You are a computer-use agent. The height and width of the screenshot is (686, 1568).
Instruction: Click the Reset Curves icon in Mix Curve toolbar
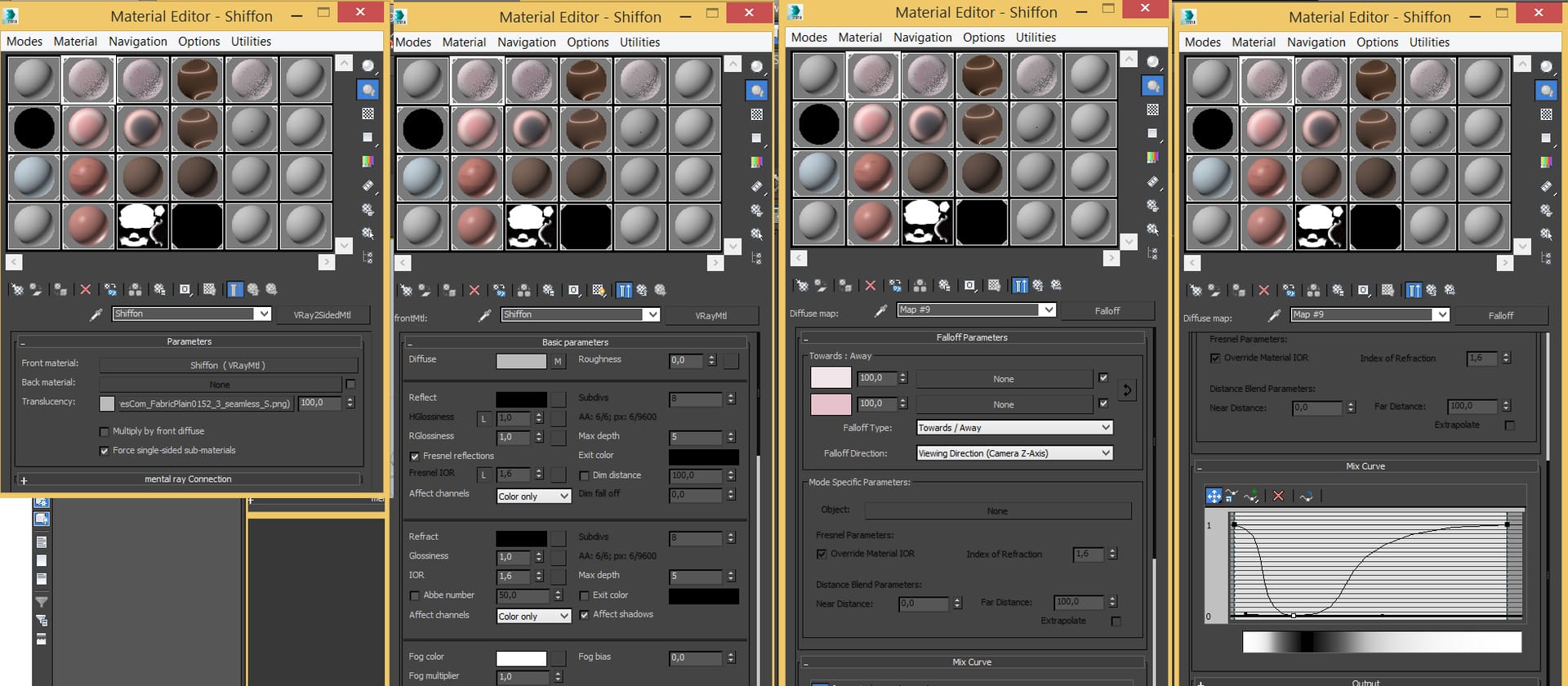[1306, 496]
